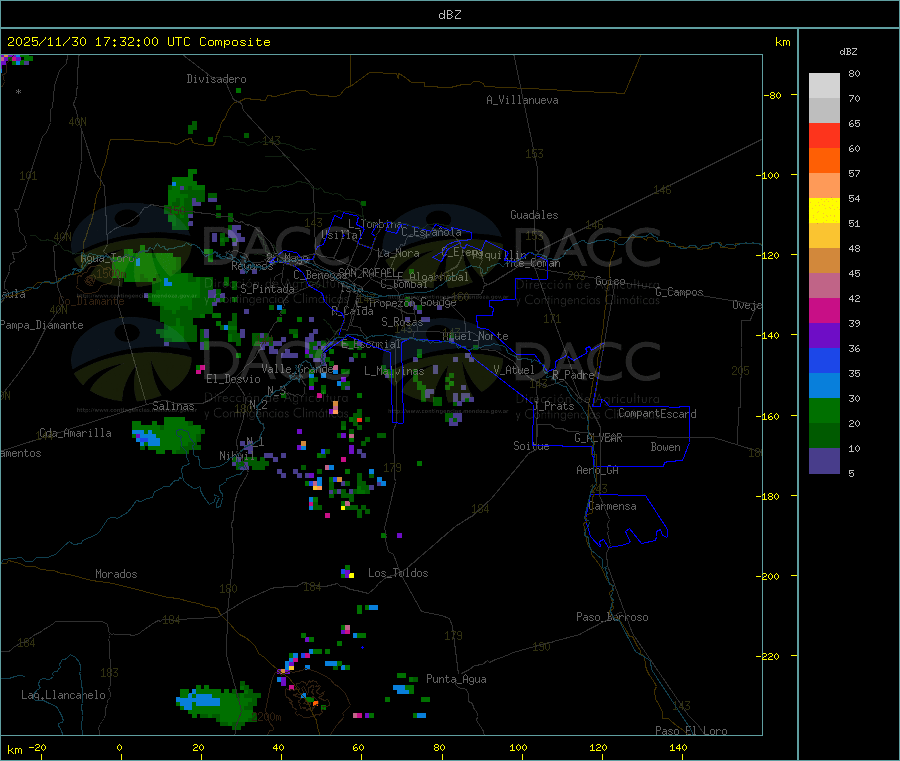
Task: Click the yellow 51-54 dBZ legend swatch
Action: tap(824, 211)
